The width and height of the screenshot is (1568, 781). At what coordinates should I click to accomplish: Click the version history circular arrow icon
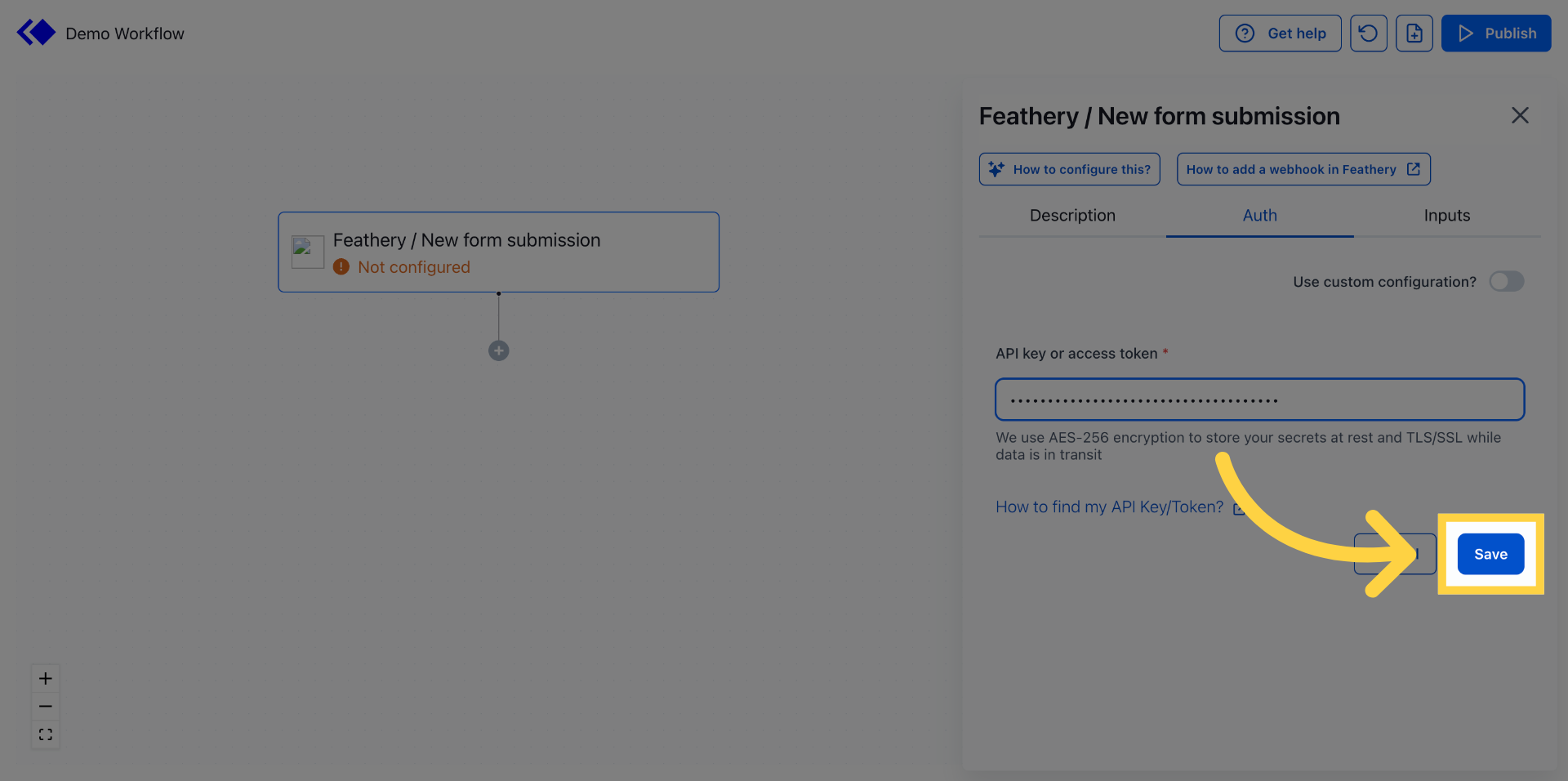tap(1368, 33)
